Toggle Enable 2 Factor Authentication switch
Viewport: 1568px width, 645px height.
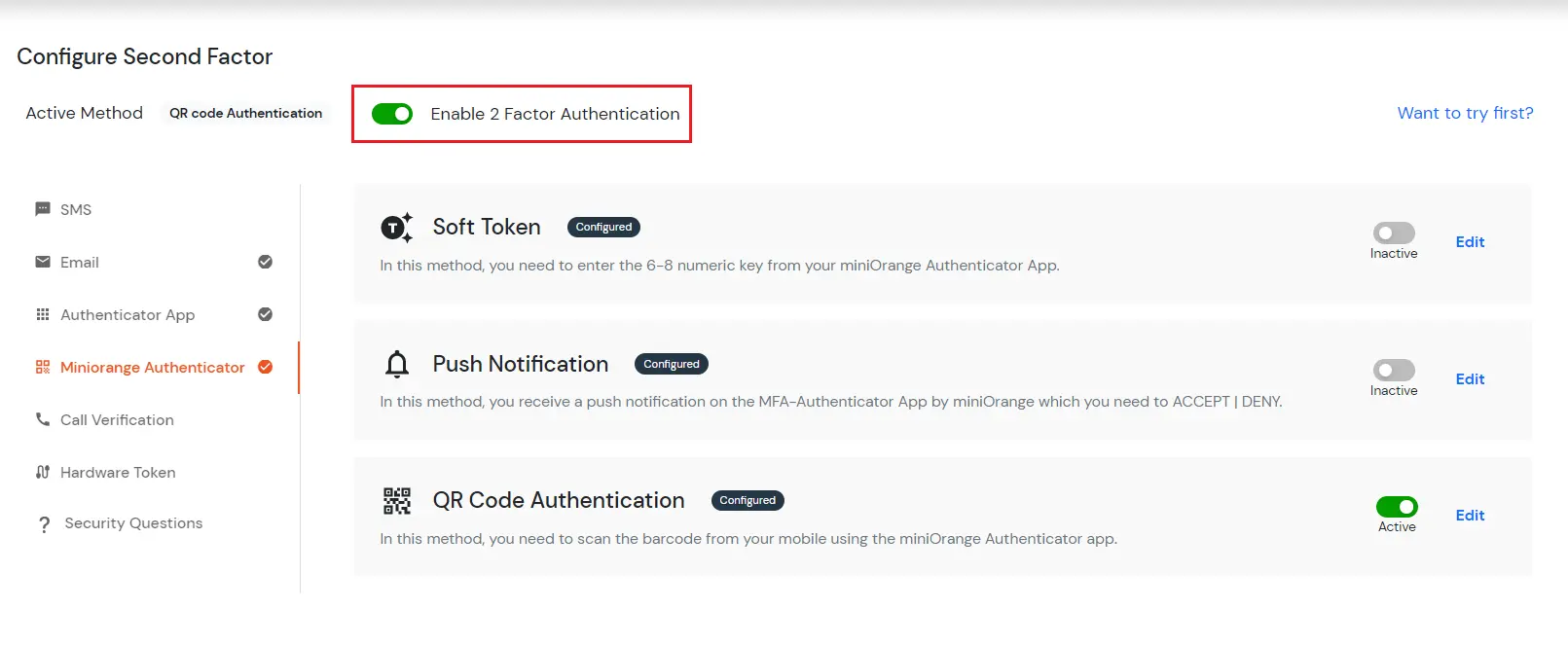pos(392,114)
